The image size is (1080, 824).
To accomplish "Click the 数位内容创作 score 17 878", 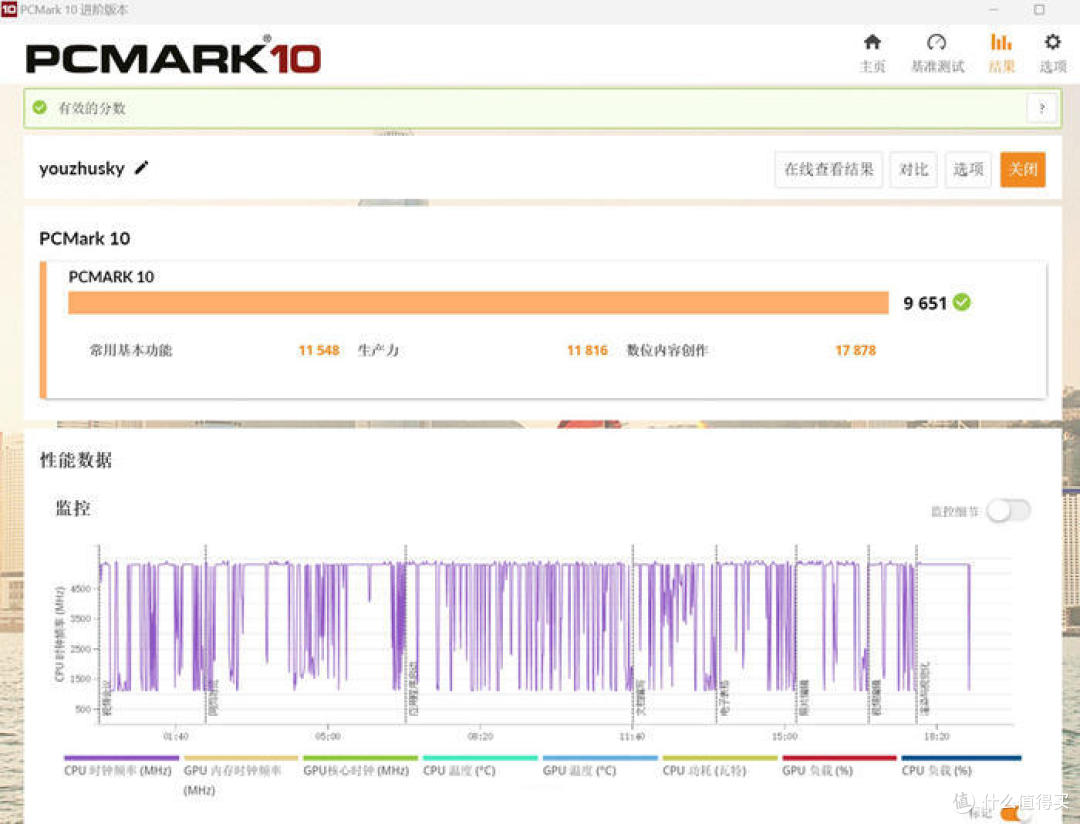I will click(855, 350).
